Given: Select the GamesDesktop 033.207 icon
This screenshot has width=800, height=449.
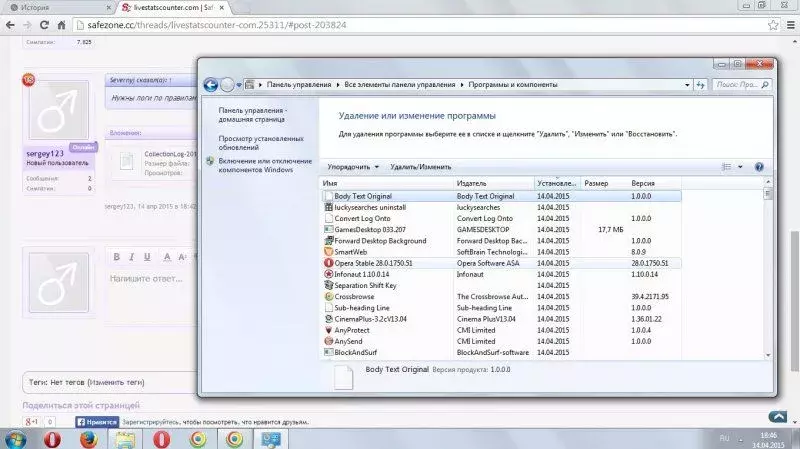Looking at the screenshot, I should point(329,230).
